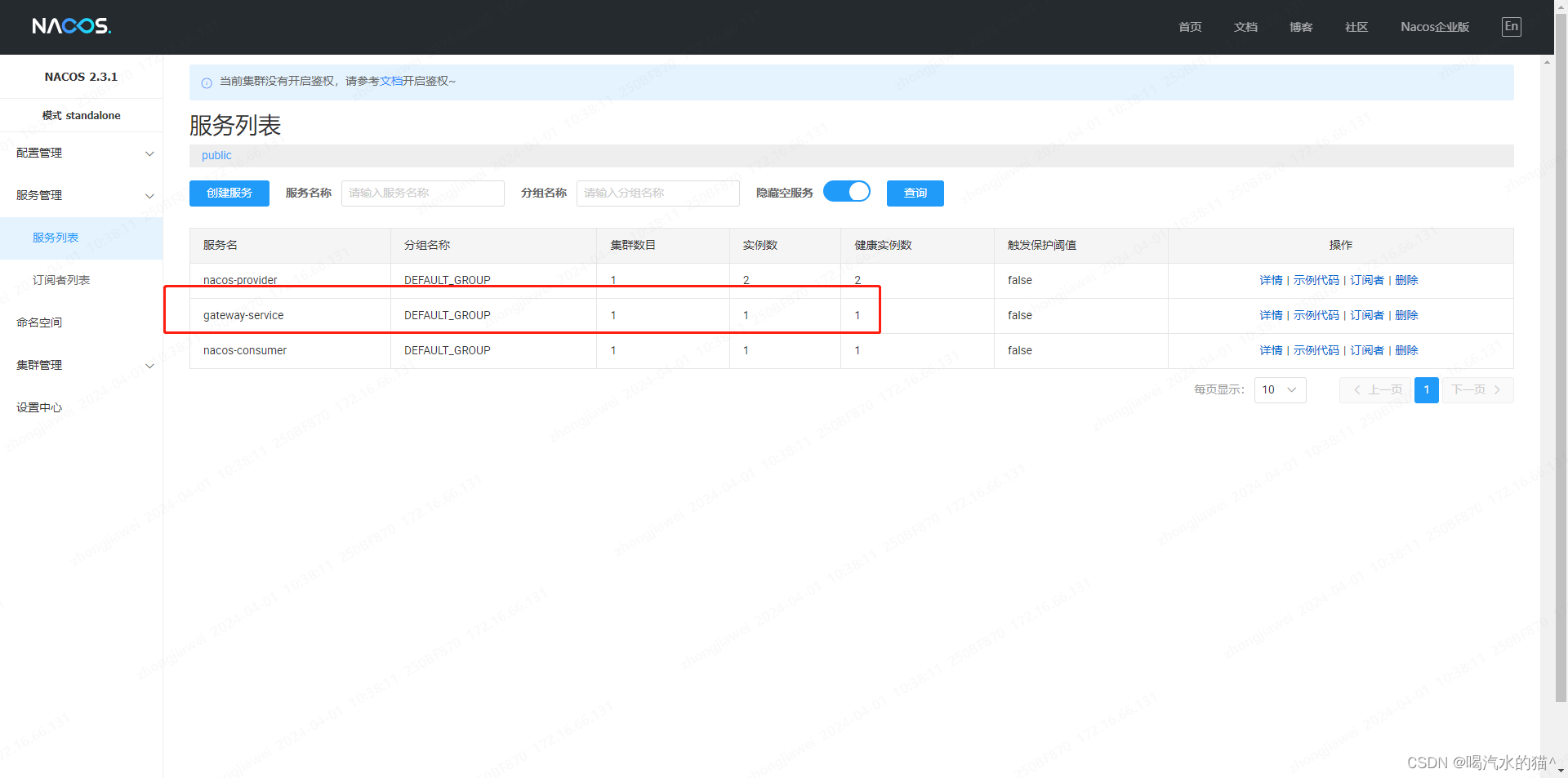Open Nacos企业版 in top navigation
This screenshot has height=778, width=1568.
tap(1435, 27)
